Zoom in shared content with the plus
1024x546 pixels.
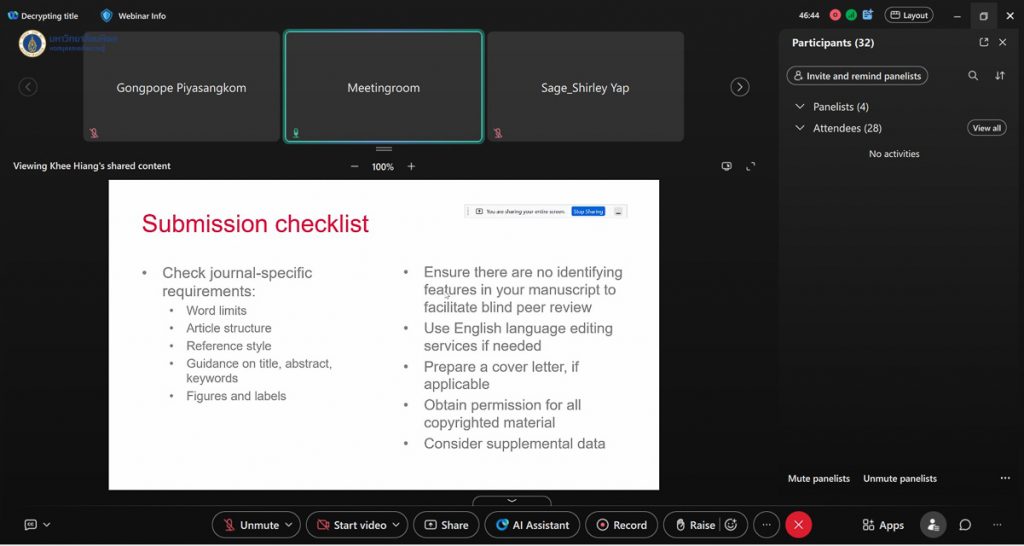pyautogui.click(x=411, y=167)
